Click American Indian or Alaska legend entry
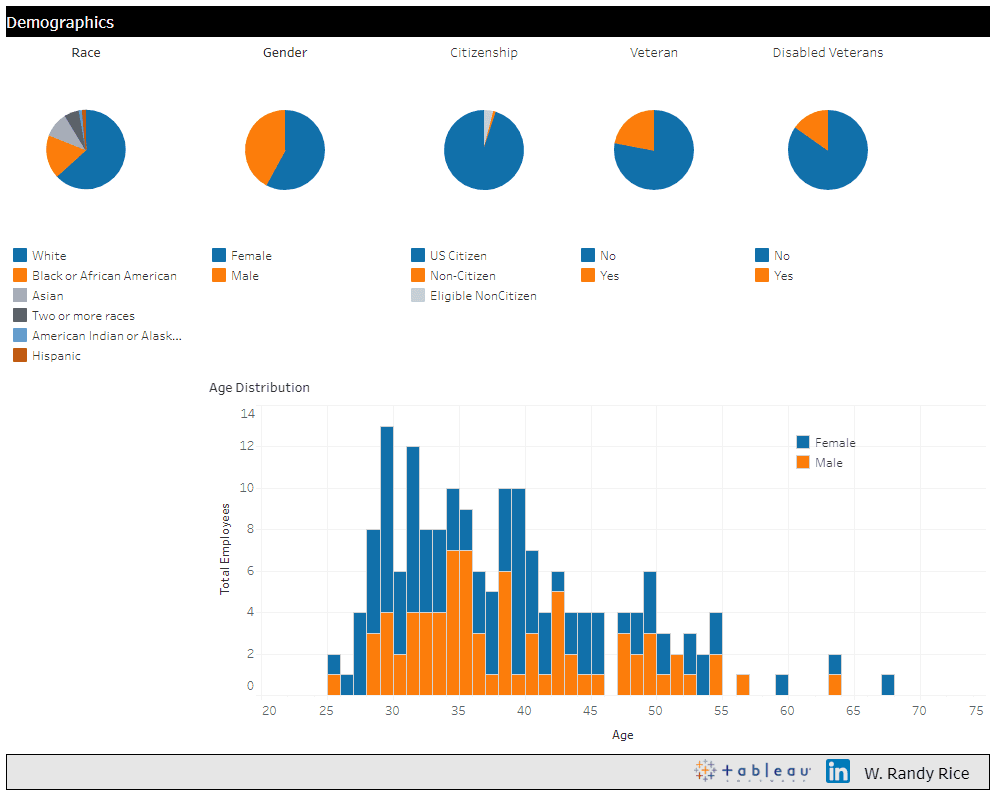Screen dimensions: 995x795 coord(106,336)
